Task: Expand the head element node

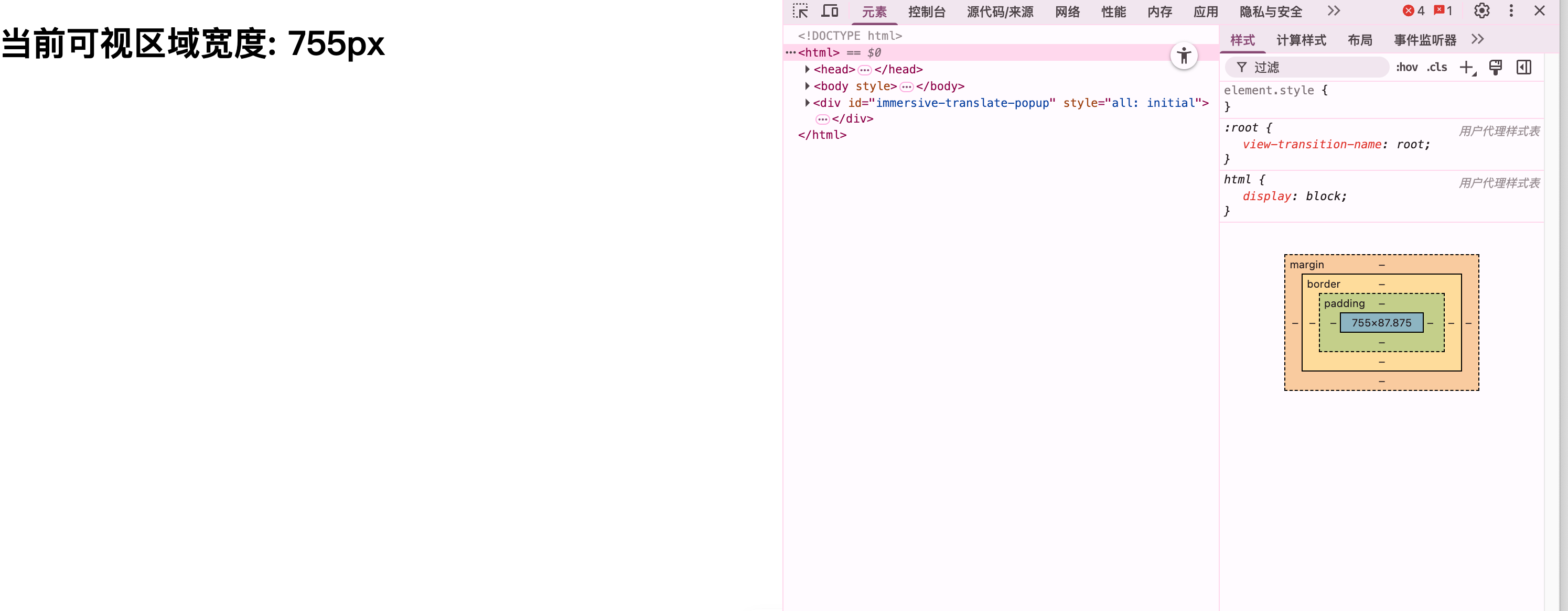Action: pyautogui.click(x=807, y=69)
